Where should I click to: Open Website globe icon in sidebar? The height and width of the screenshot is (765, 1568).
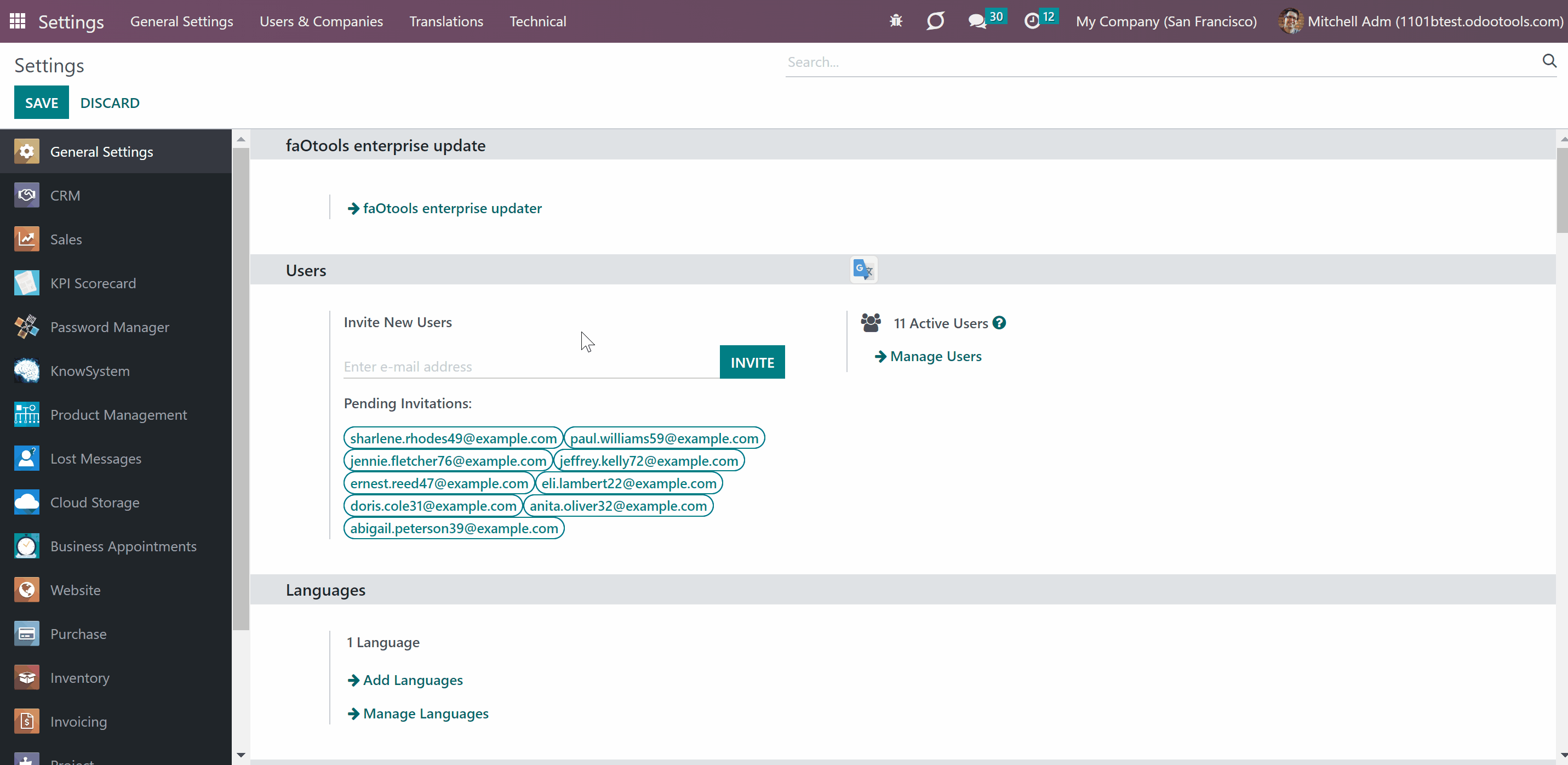pyautogui.click(x=27, y=590)
